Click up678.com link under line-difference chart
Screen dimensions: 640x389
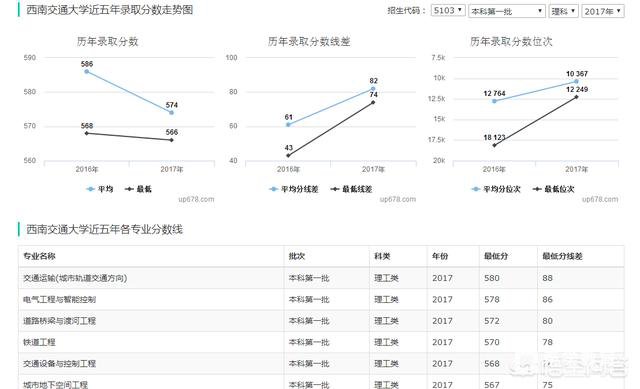click(x=398, y=199)
